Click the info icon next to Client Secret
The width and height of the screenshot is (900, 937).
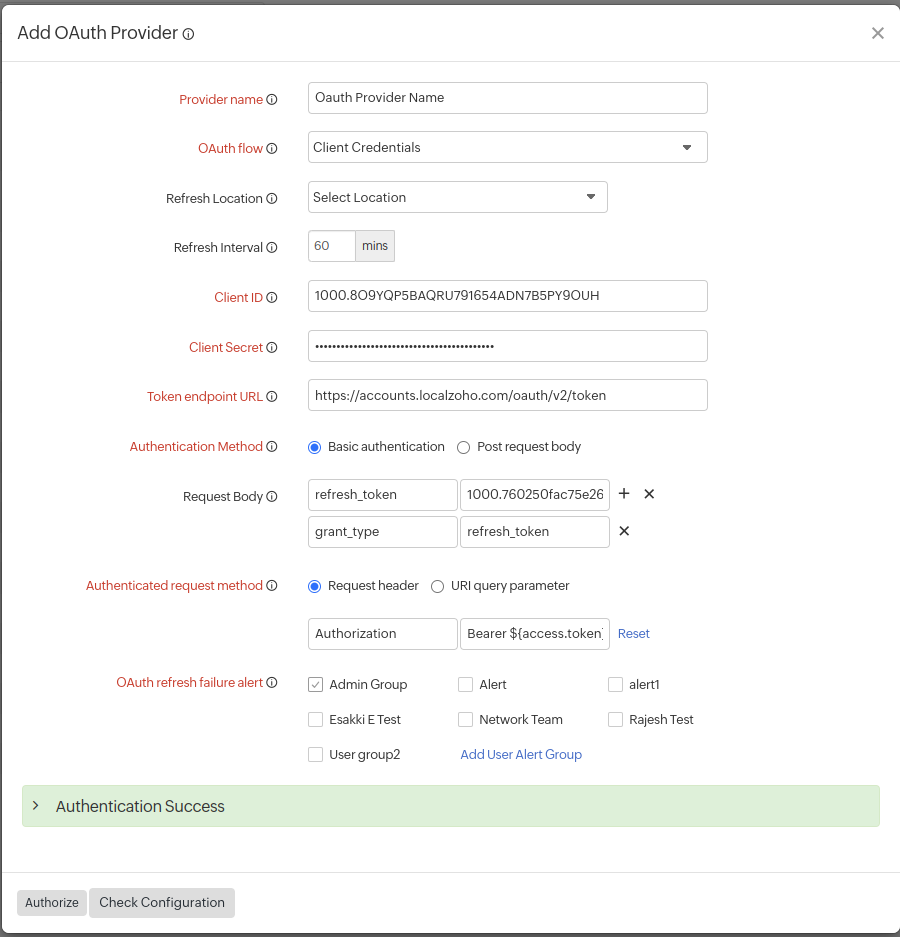click(272, 347)
